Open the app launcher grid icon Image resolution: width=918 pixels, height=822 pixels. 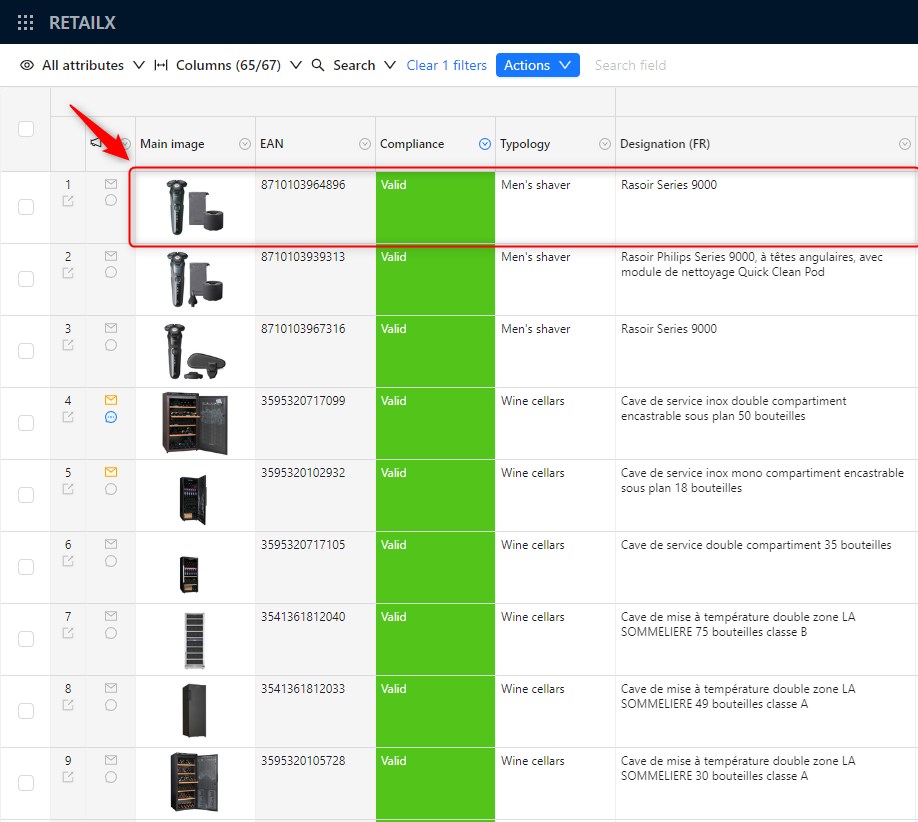tap(26, 22)
